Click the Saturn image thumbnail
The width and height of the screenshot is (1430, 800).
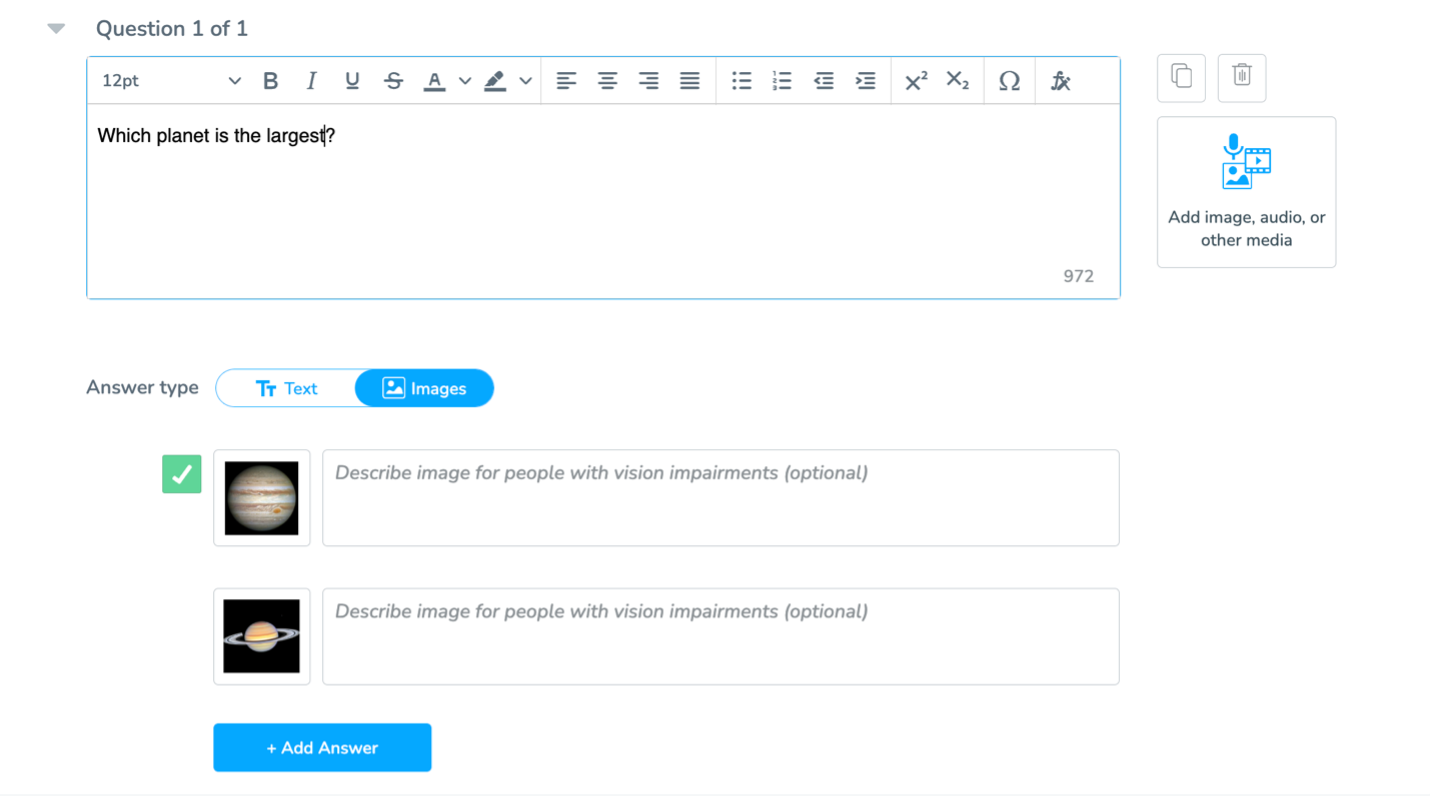(x=262, y=636)
